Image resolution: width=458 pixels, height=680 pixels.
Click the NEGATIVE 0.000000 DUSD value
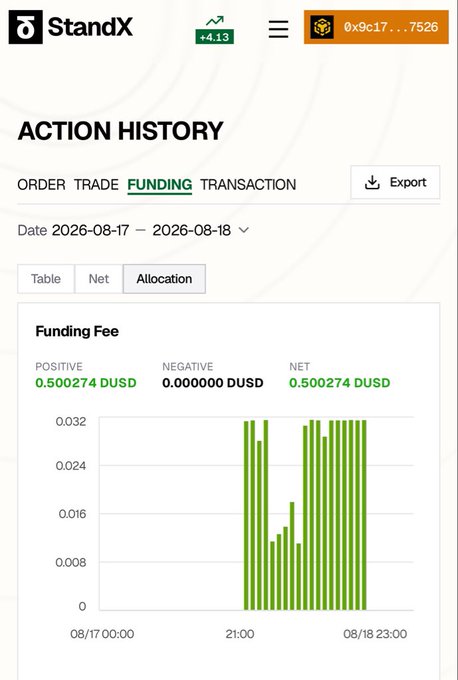(213, 383)
